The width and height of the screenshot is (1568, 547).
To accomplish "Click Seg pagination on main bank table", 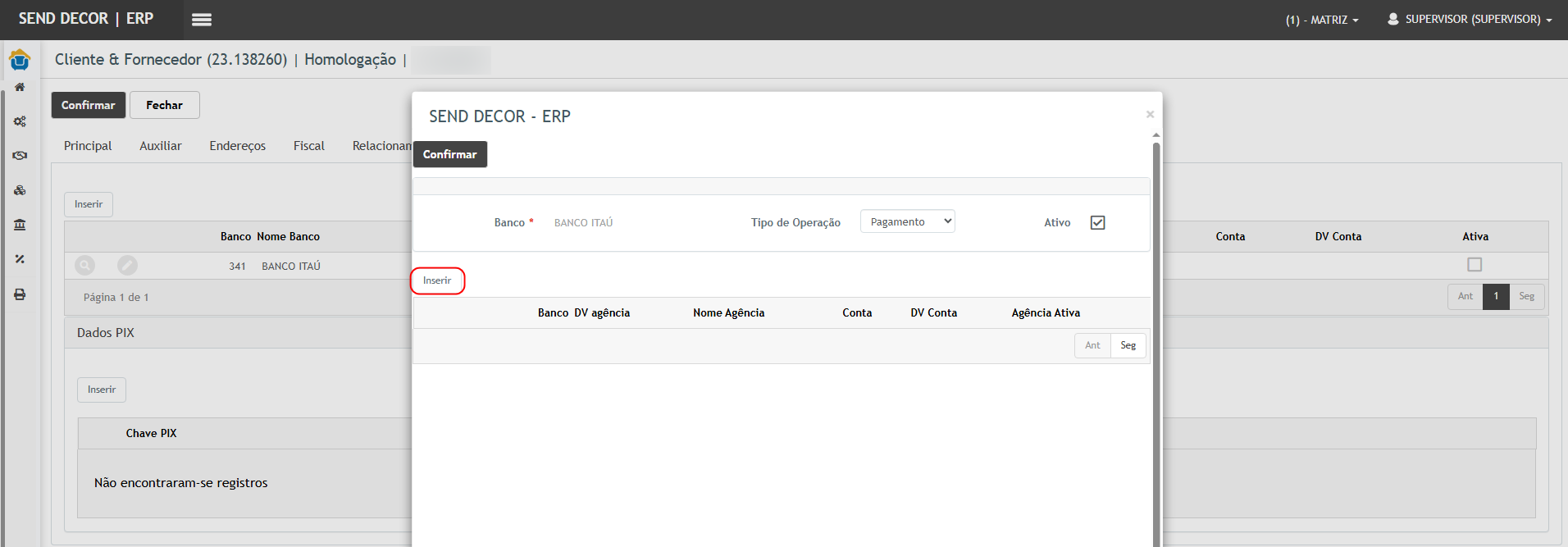I will click(x=1527, y=296).
